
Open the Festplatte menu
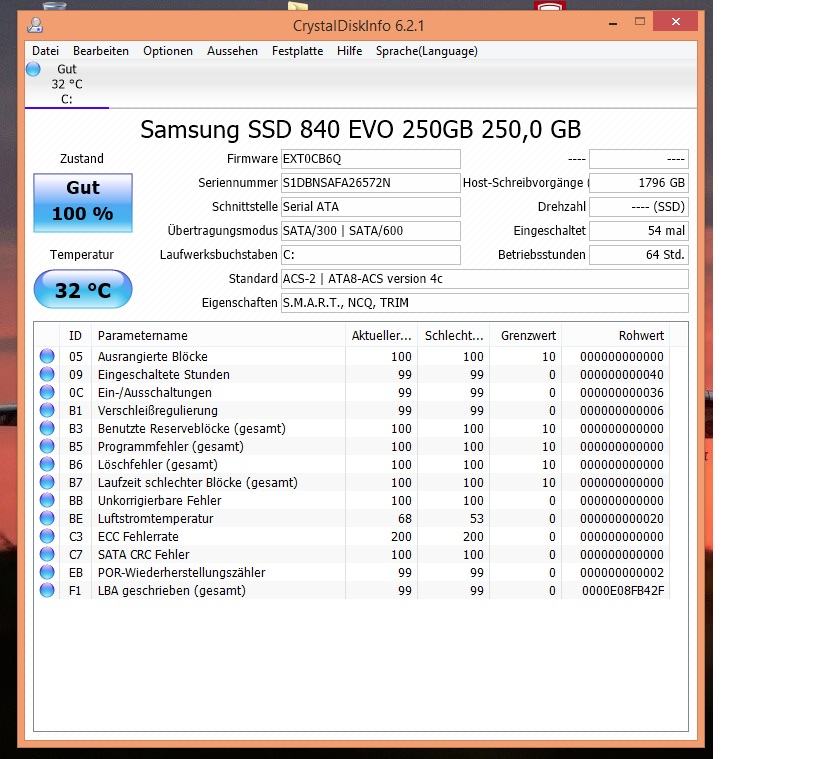(297, 51)
